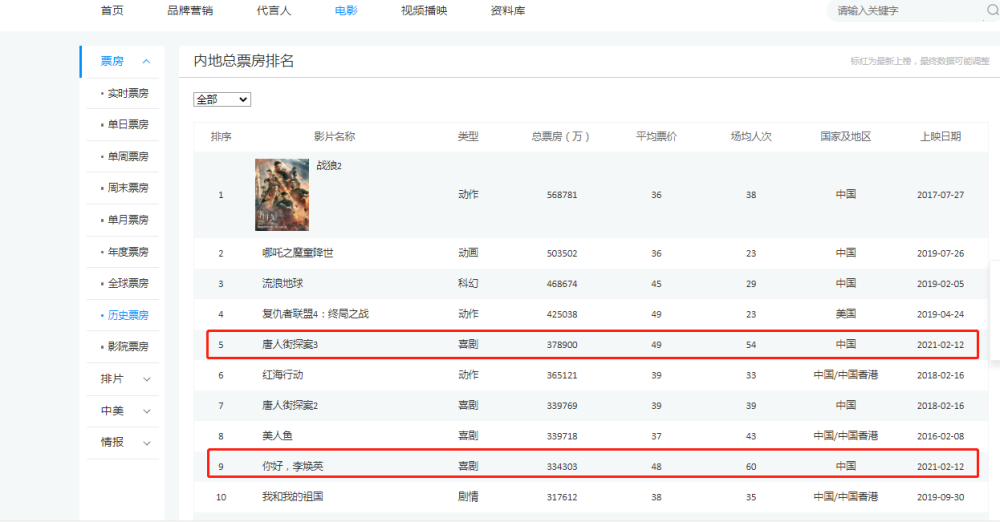Click box office value 317612

[x=562, y=497]
